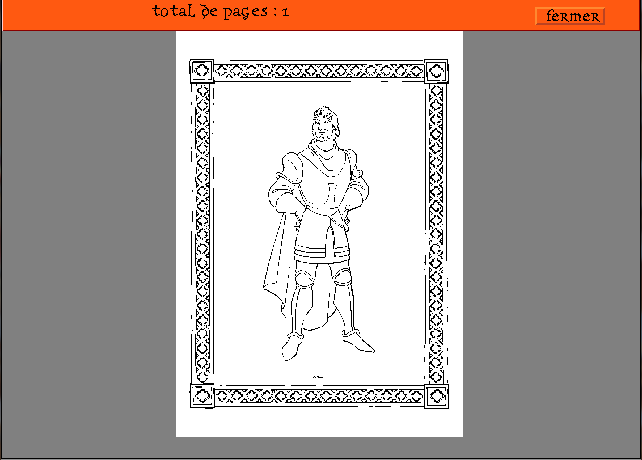Click the top-right corner ornament of the frame

(437, 71)
